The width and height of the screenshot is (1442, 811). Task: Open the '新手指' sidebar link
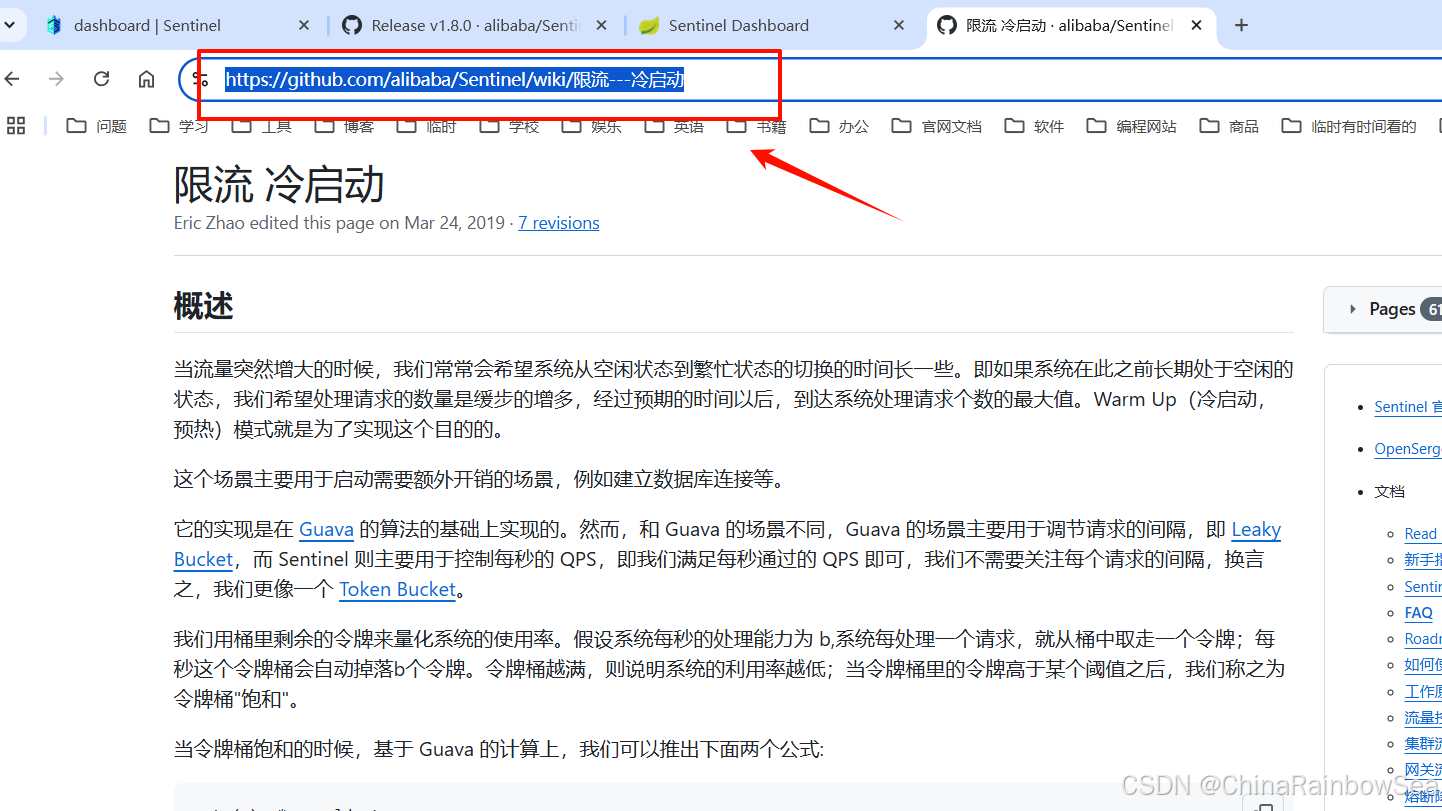[x=1423, y=560]
